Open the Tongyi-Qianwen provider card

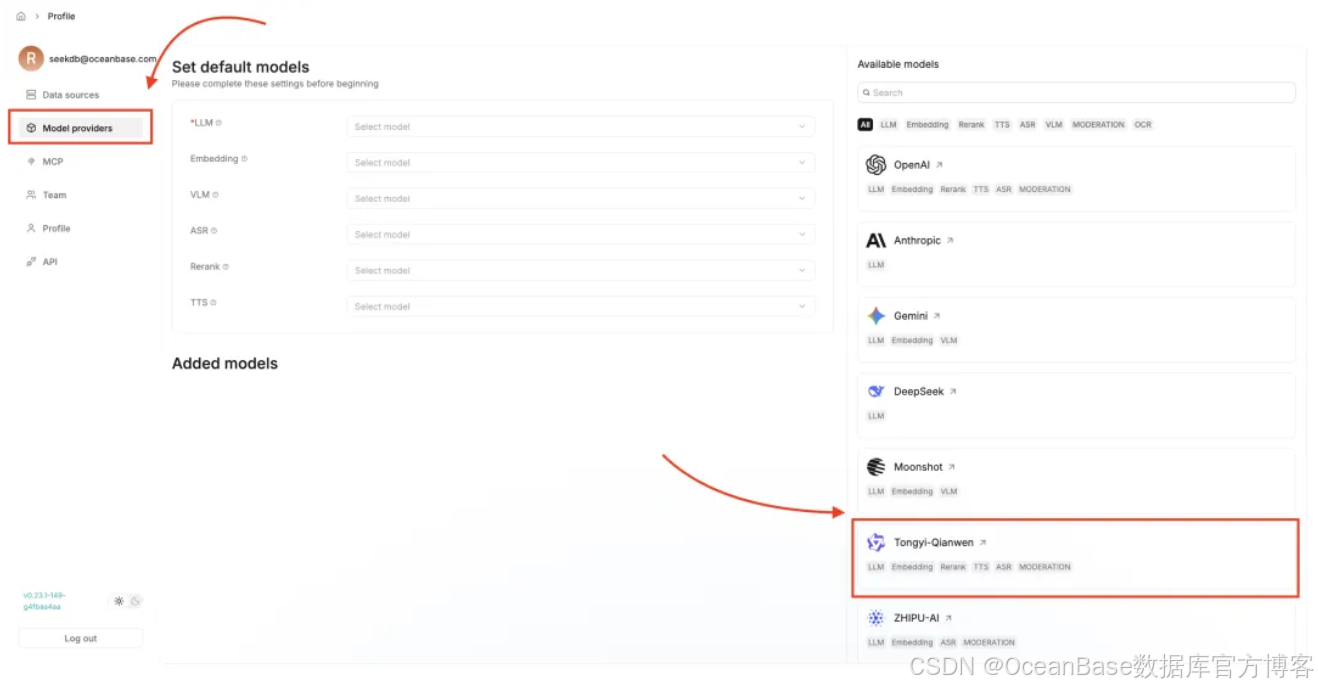coord(1076,557)
